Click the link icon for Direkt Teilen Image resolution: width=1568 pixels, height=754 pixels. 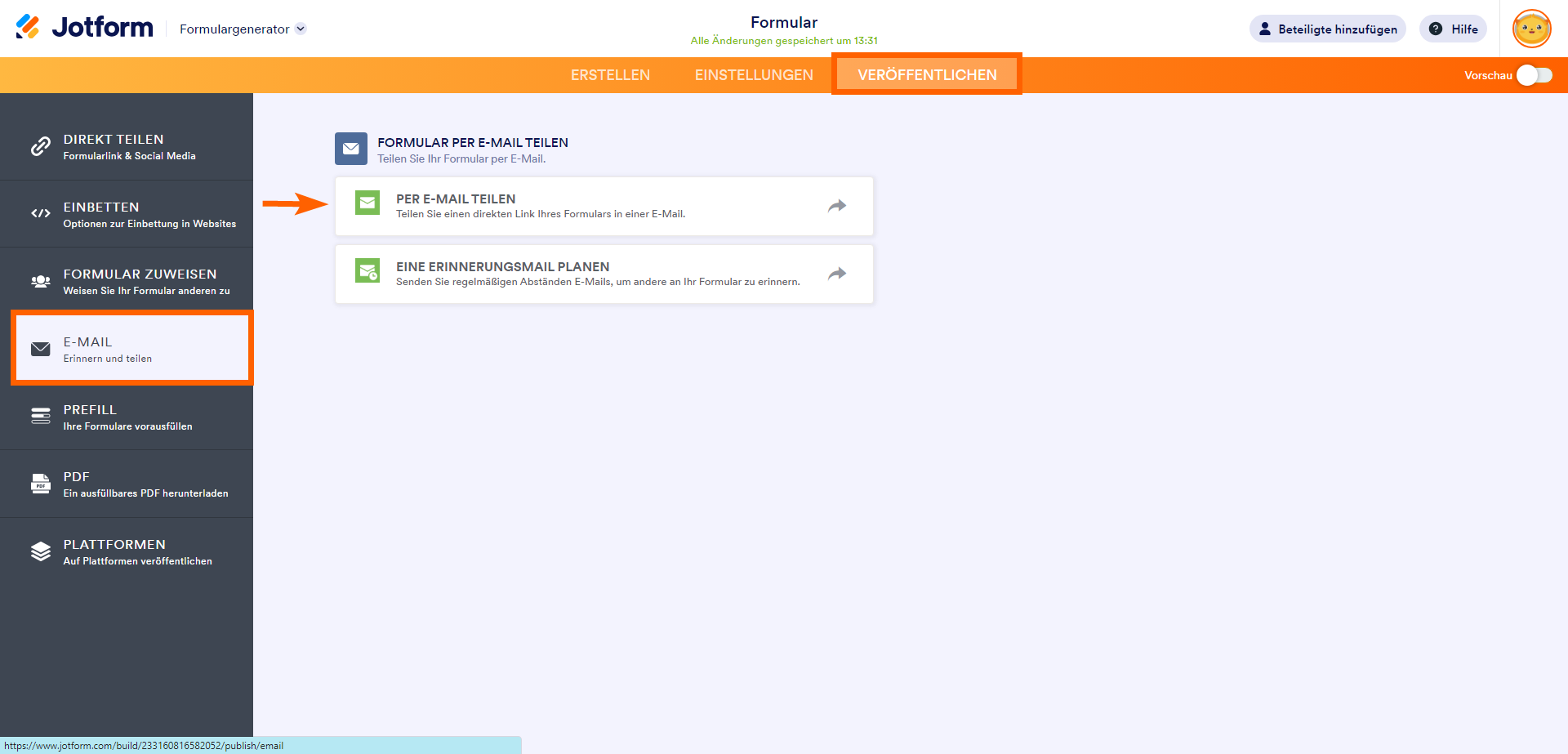[41, 146]
